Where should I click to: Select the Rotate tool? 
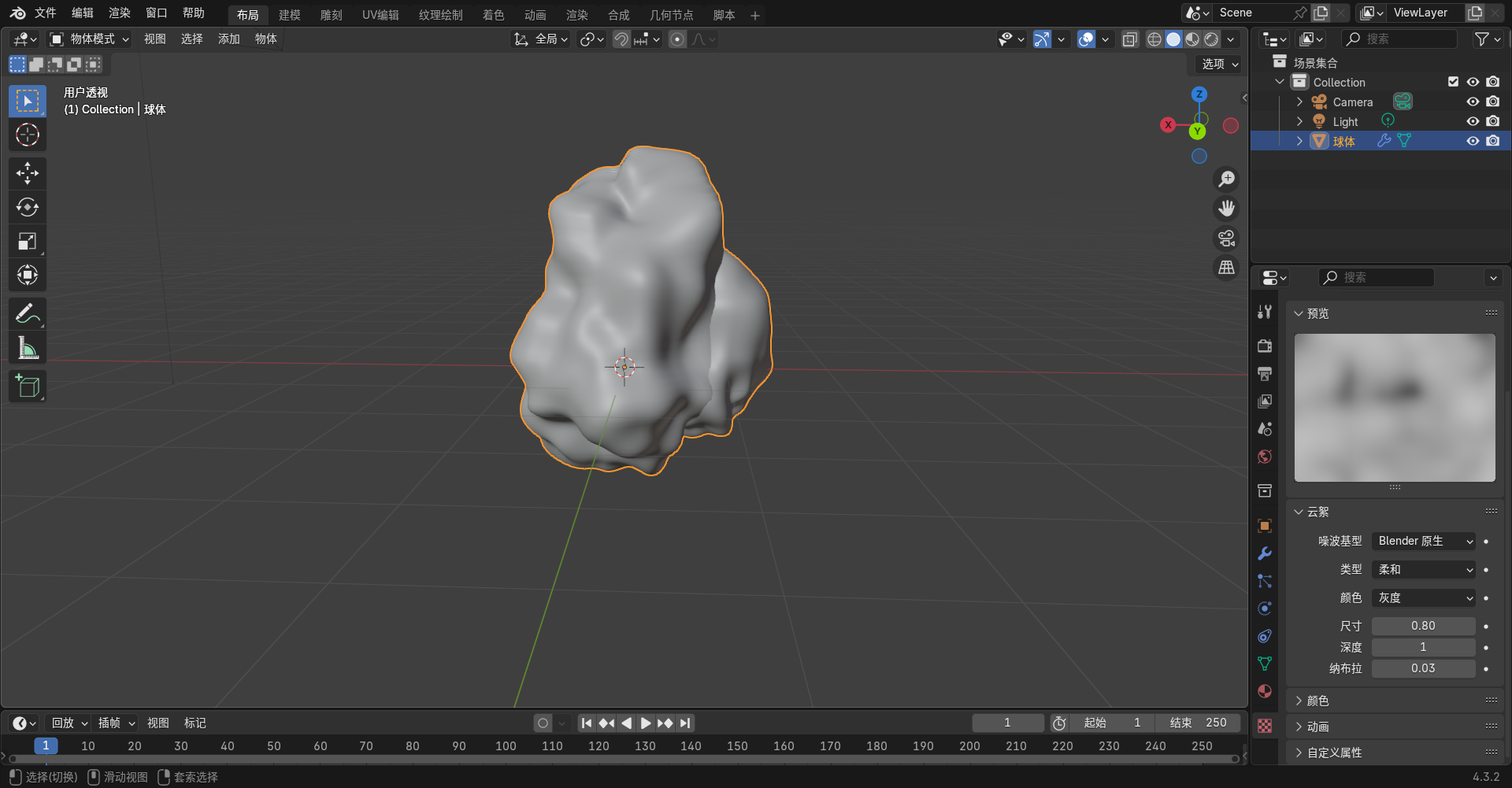pos(28,207)
